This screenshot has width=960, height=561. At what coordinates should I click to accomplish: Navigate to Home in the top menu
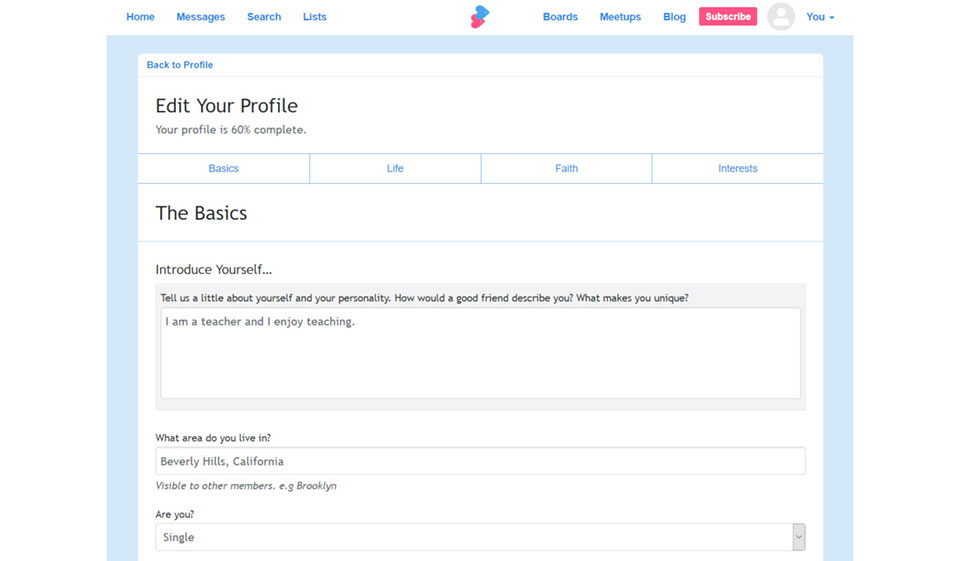[x=140, y=17]
